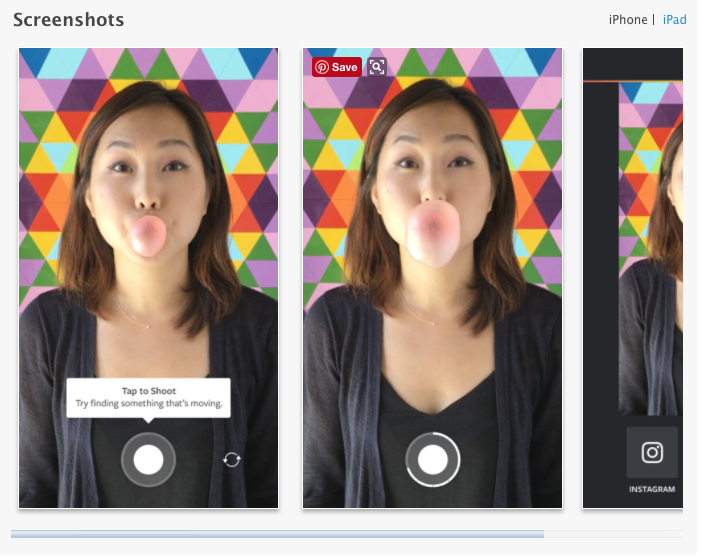Switch to the iPhone screenshots tab

[x=629, y=20]
